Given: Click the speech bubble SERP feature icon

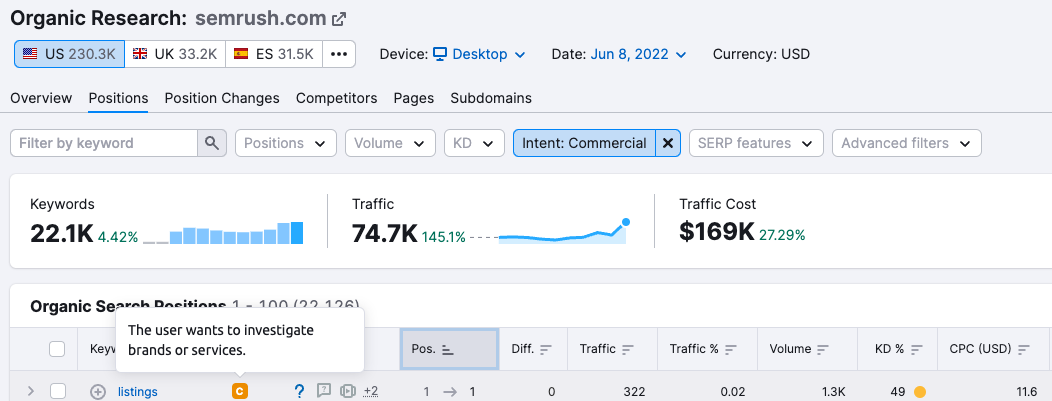Looking at the screenshot, I should (324, 390).
